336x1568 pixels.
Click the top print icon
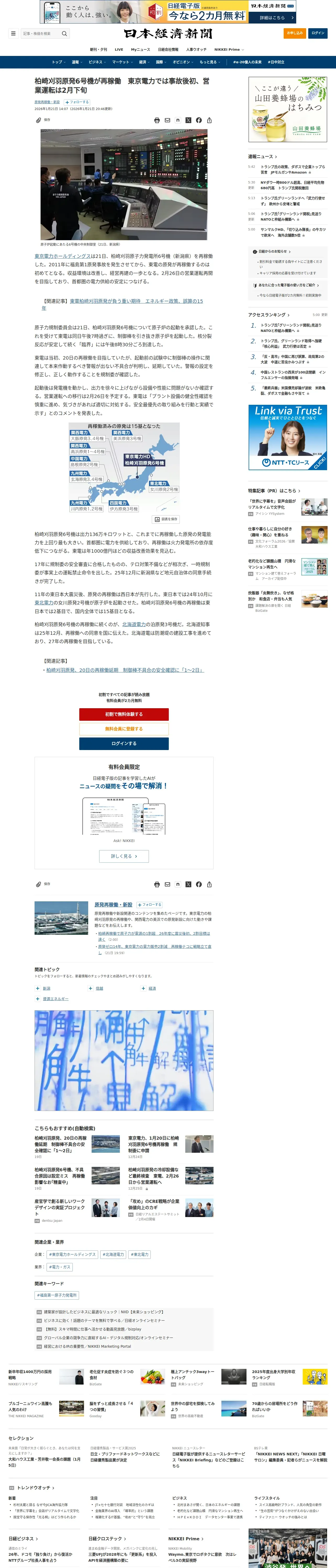coord(157,120)
